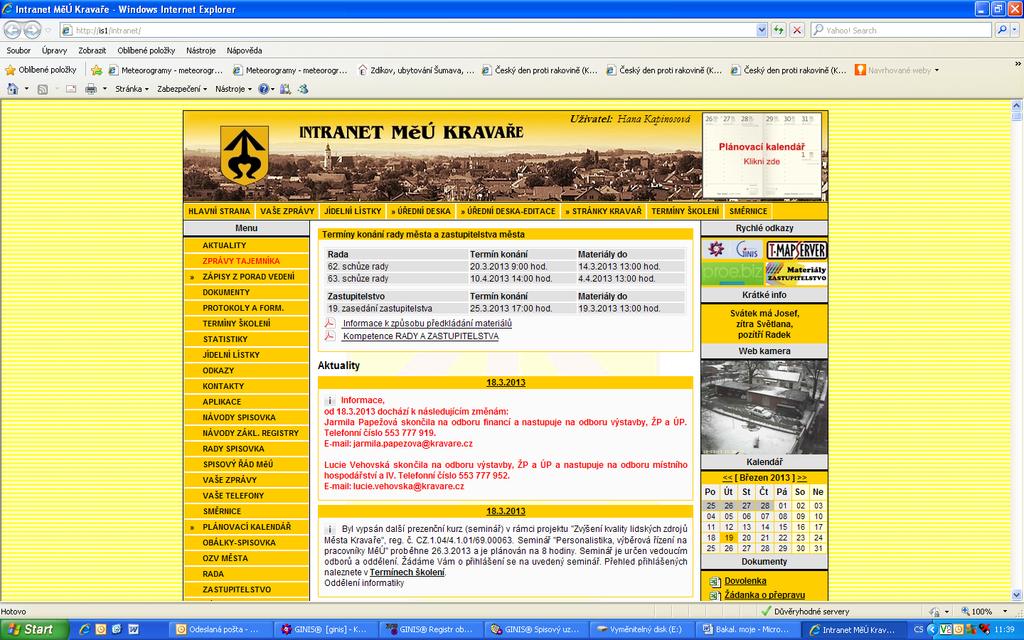Open the Print icon dropdown arrow
This screenshot has width=1024, height=640.
coord(104,89)
